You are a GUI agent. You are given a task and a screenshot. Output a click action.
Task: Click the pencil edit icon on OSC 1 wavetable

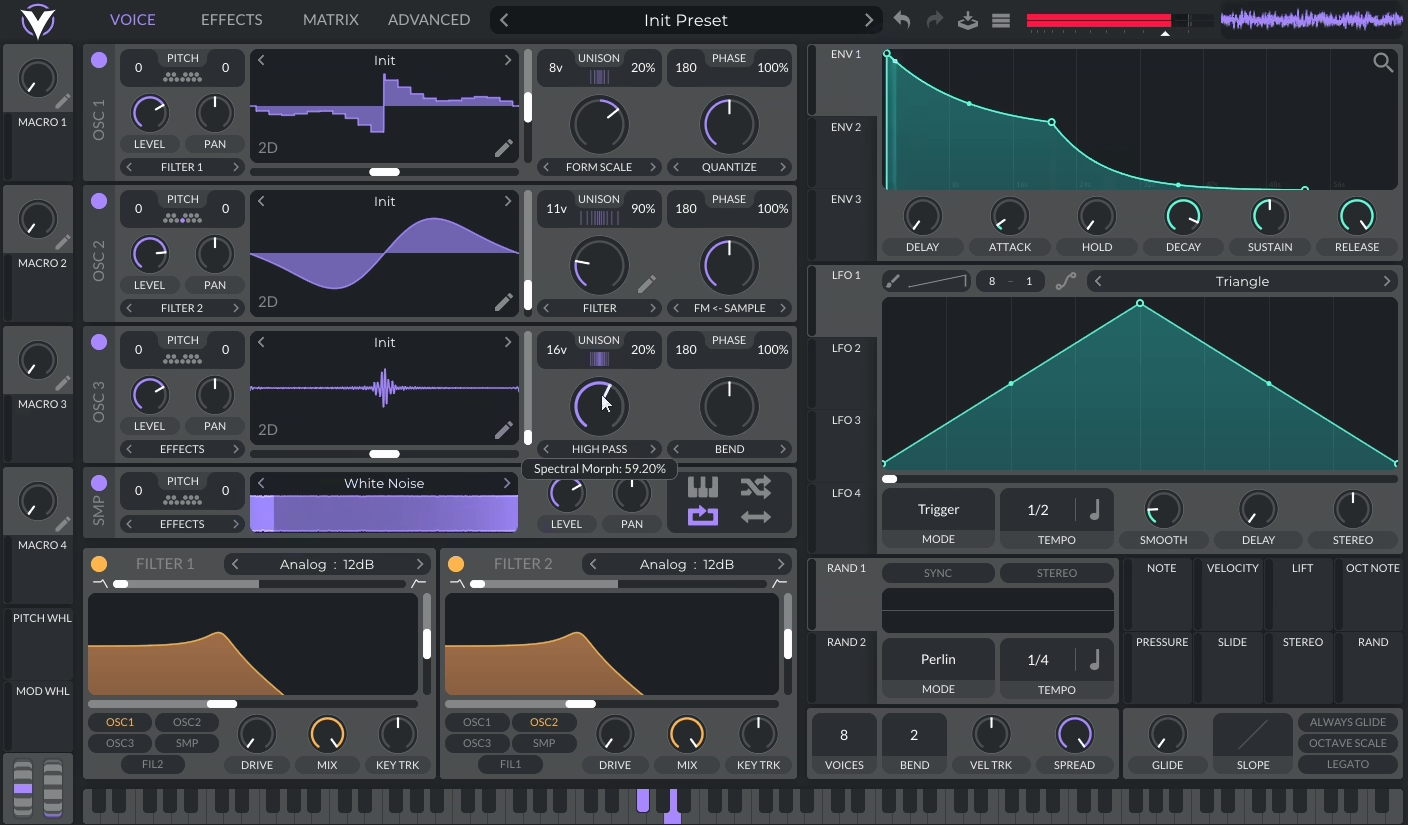(503, 149)
